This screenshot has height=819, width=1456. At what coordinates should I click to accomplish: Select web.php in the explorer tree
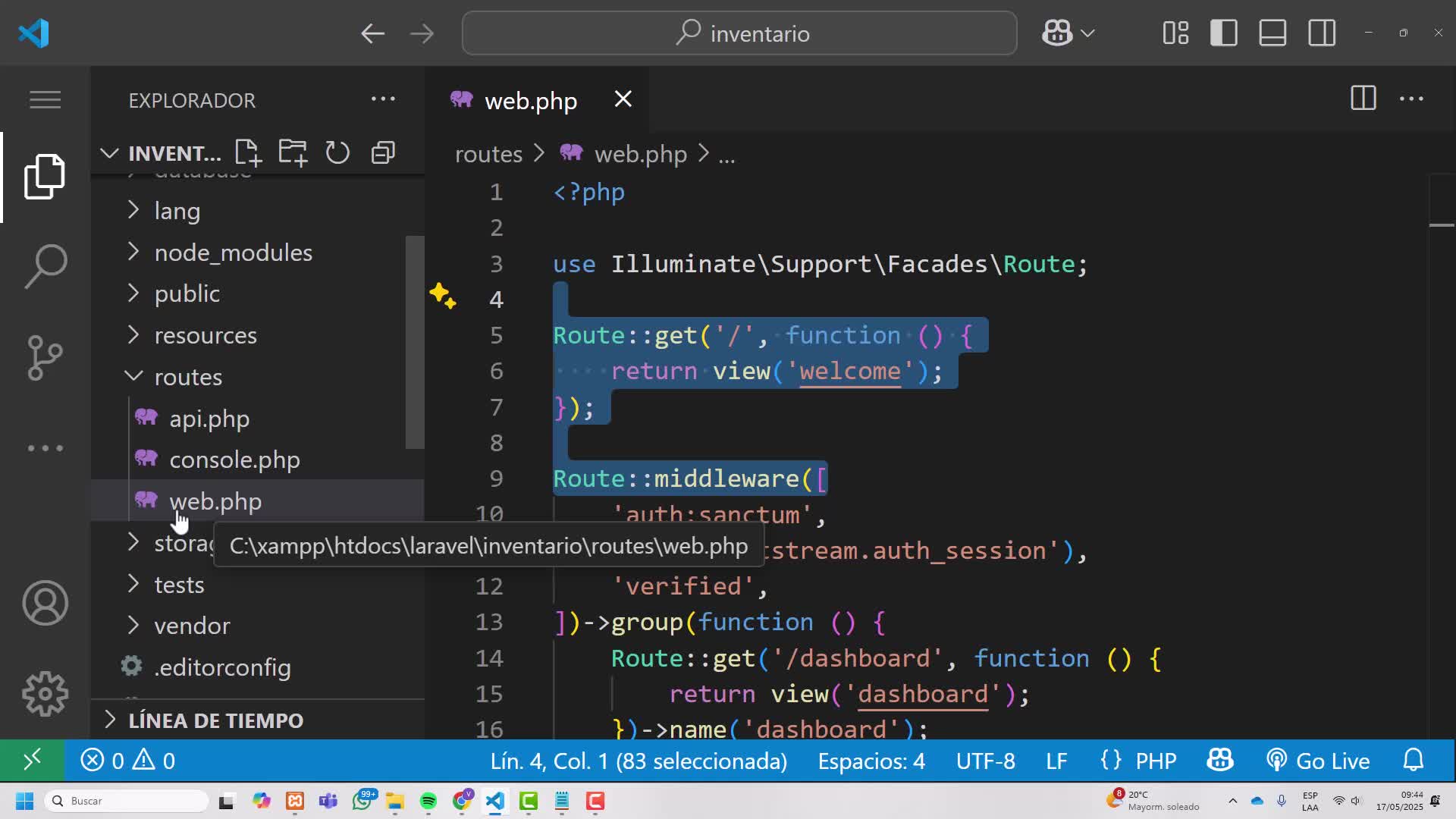(x=258, y=501)
